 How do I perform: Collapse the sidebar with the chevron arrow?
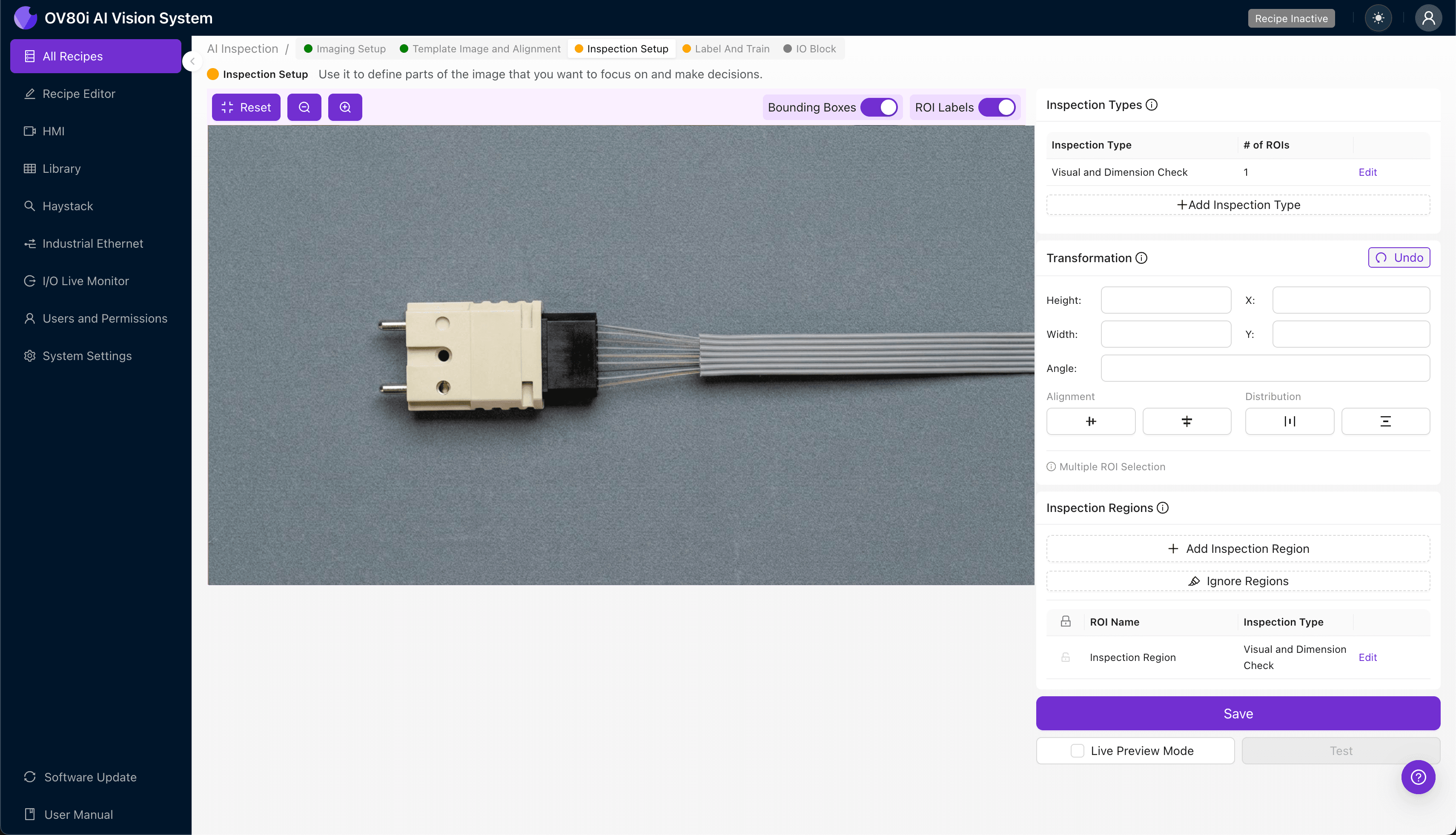click(193, 61)
